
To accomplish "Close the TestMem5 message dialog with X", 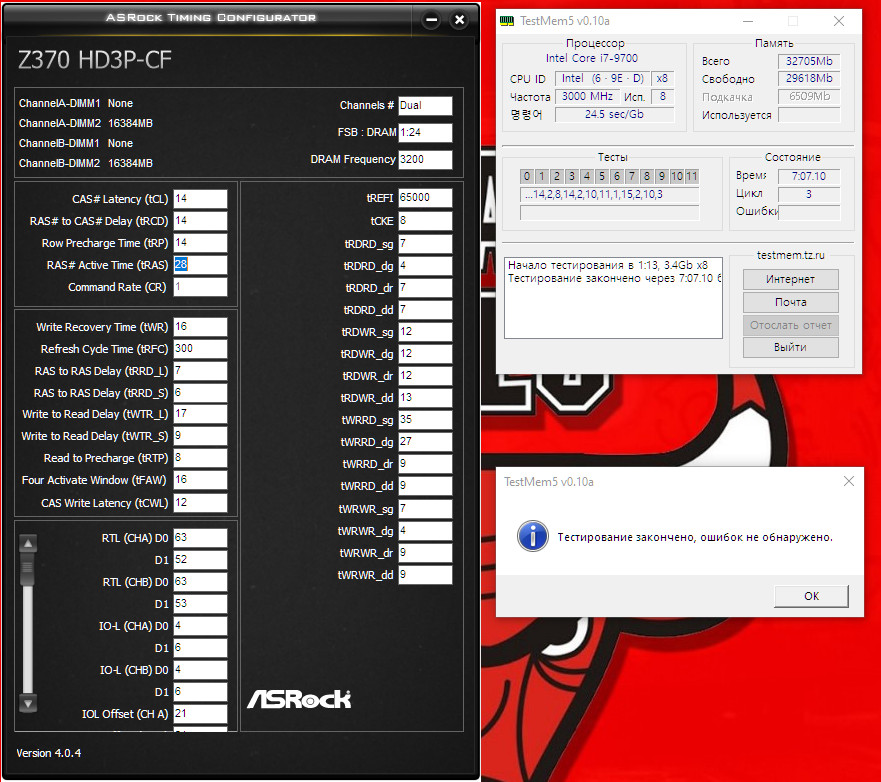I will point(848,481).
